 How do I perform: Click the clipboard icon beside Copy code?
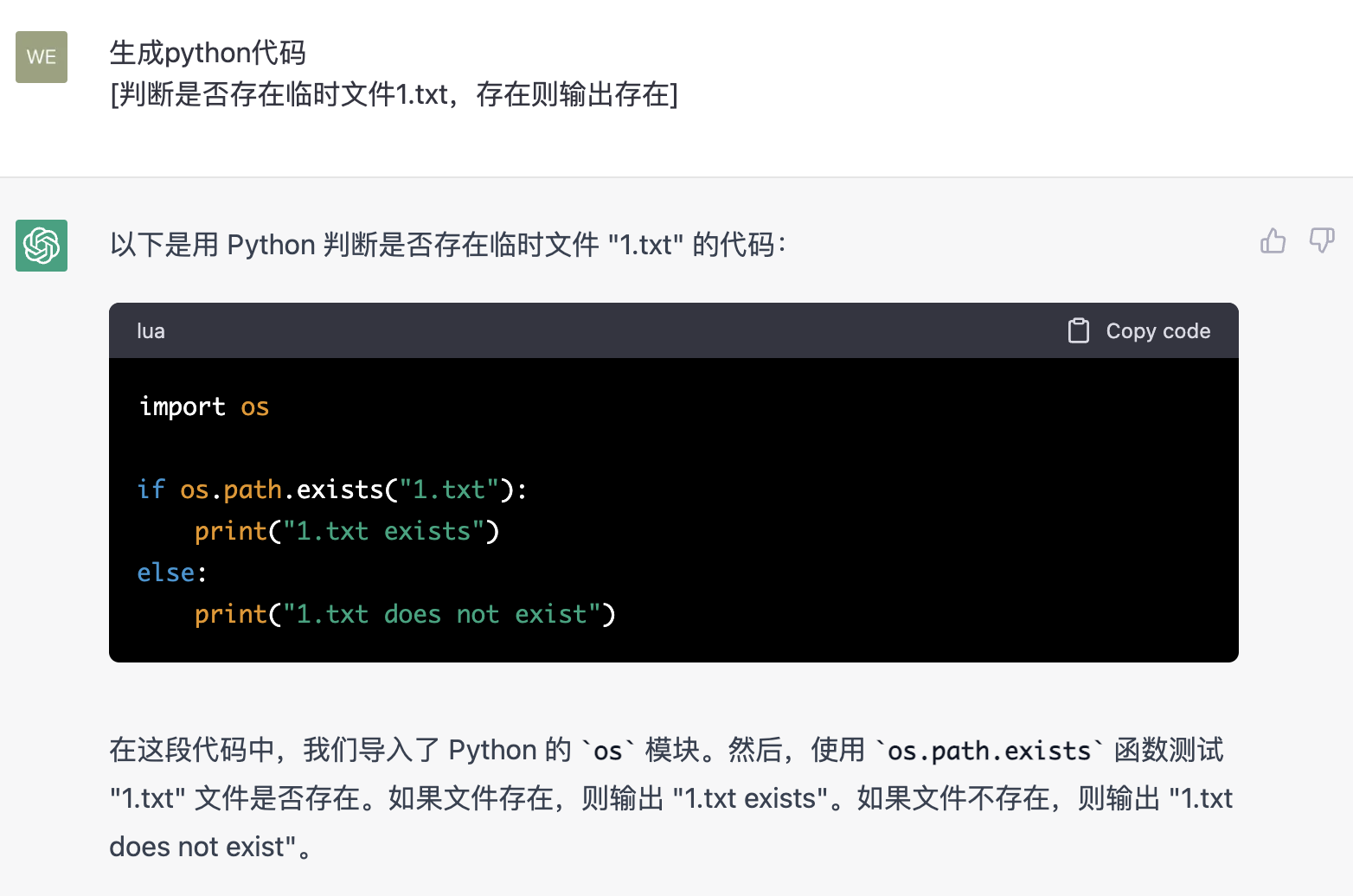(1079, 330)
